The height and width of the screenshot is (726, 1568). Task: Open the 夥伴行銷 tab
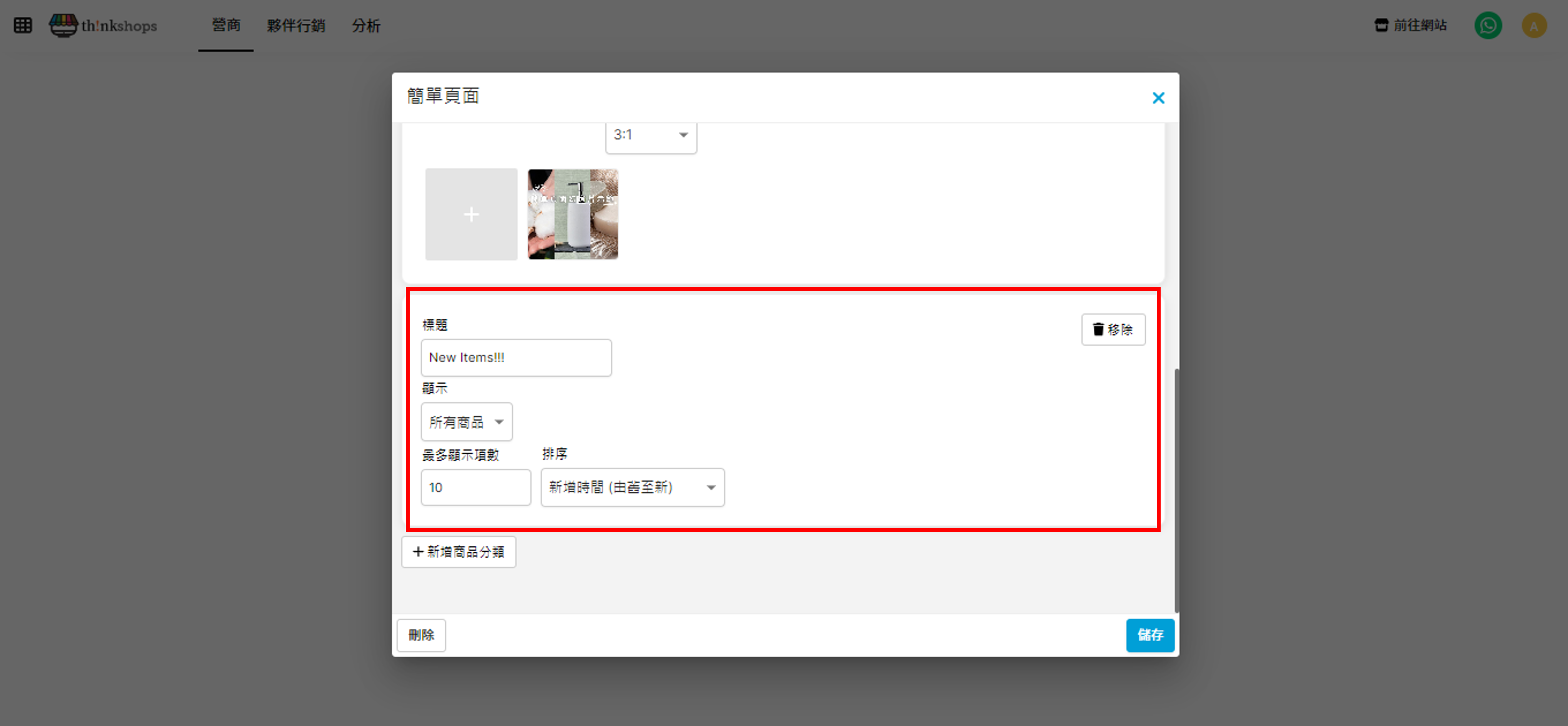coord(296,26)
